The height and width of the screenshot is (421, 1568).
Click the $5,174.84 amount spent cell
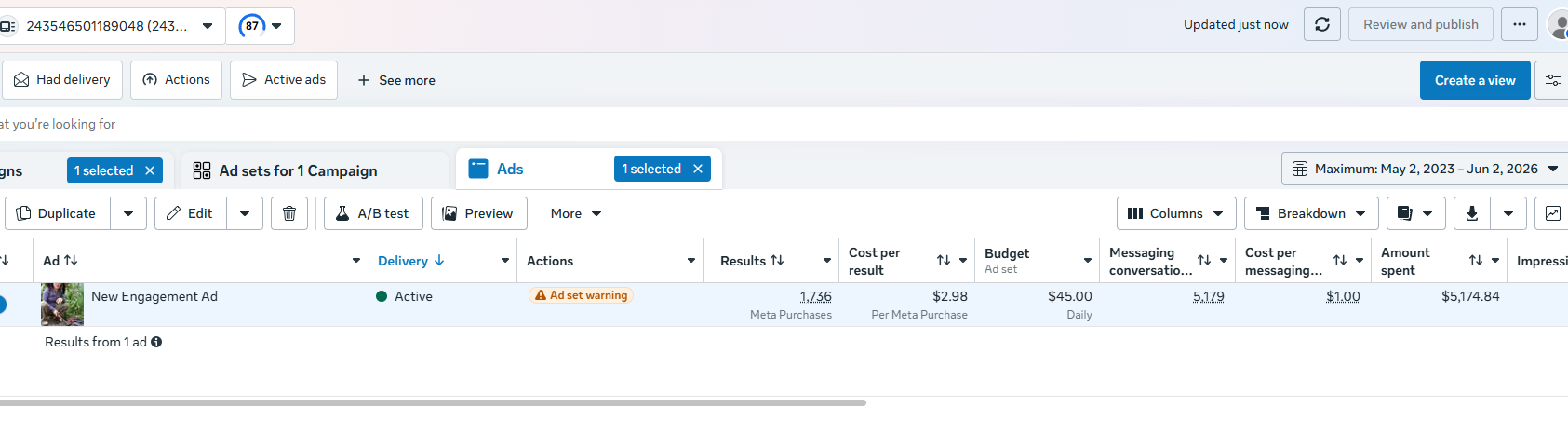(1440, 305)
